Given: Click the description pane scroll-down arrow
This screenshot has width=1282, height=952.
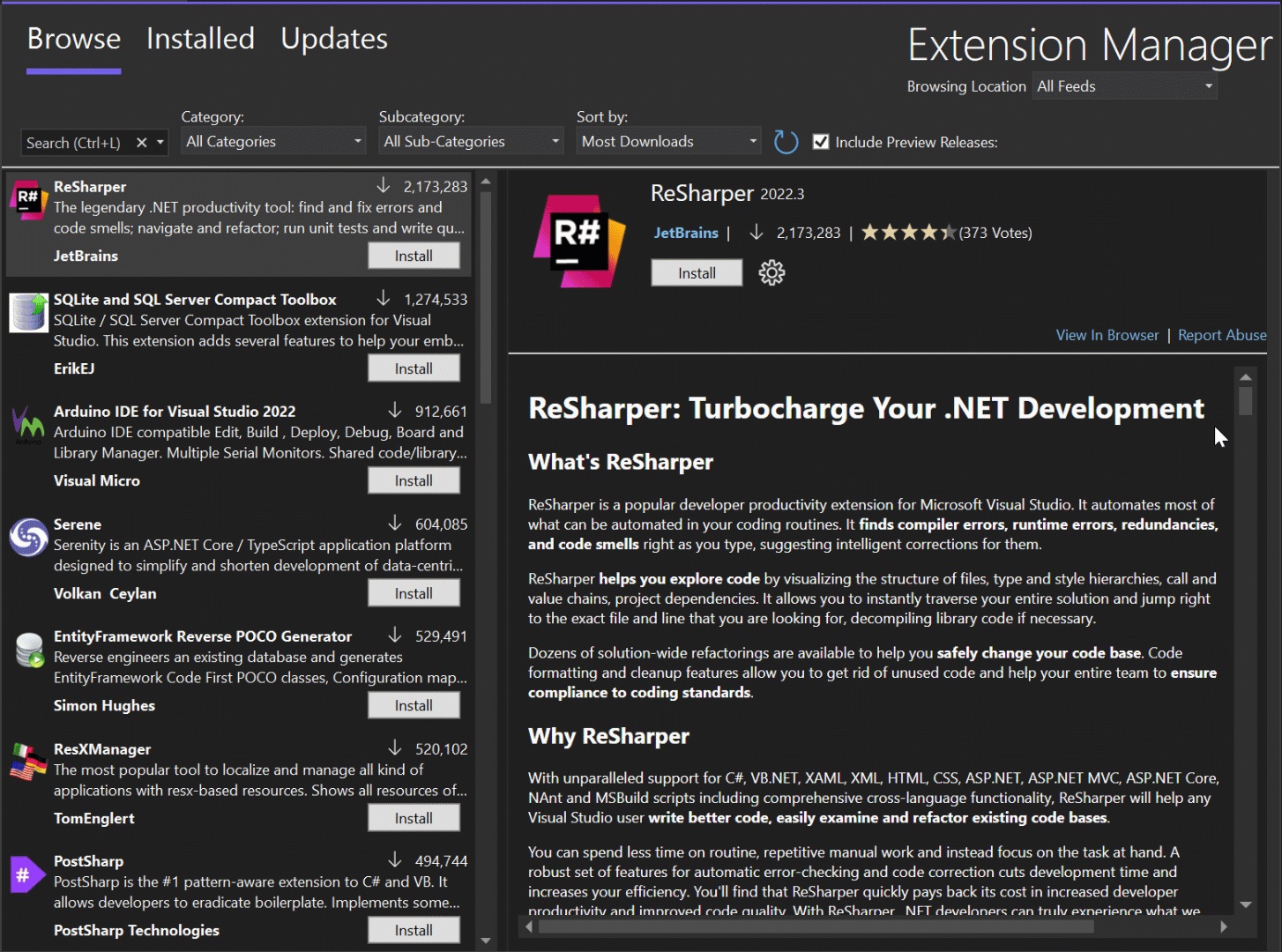Looking at the screenshot, I should coord(1245,904).
